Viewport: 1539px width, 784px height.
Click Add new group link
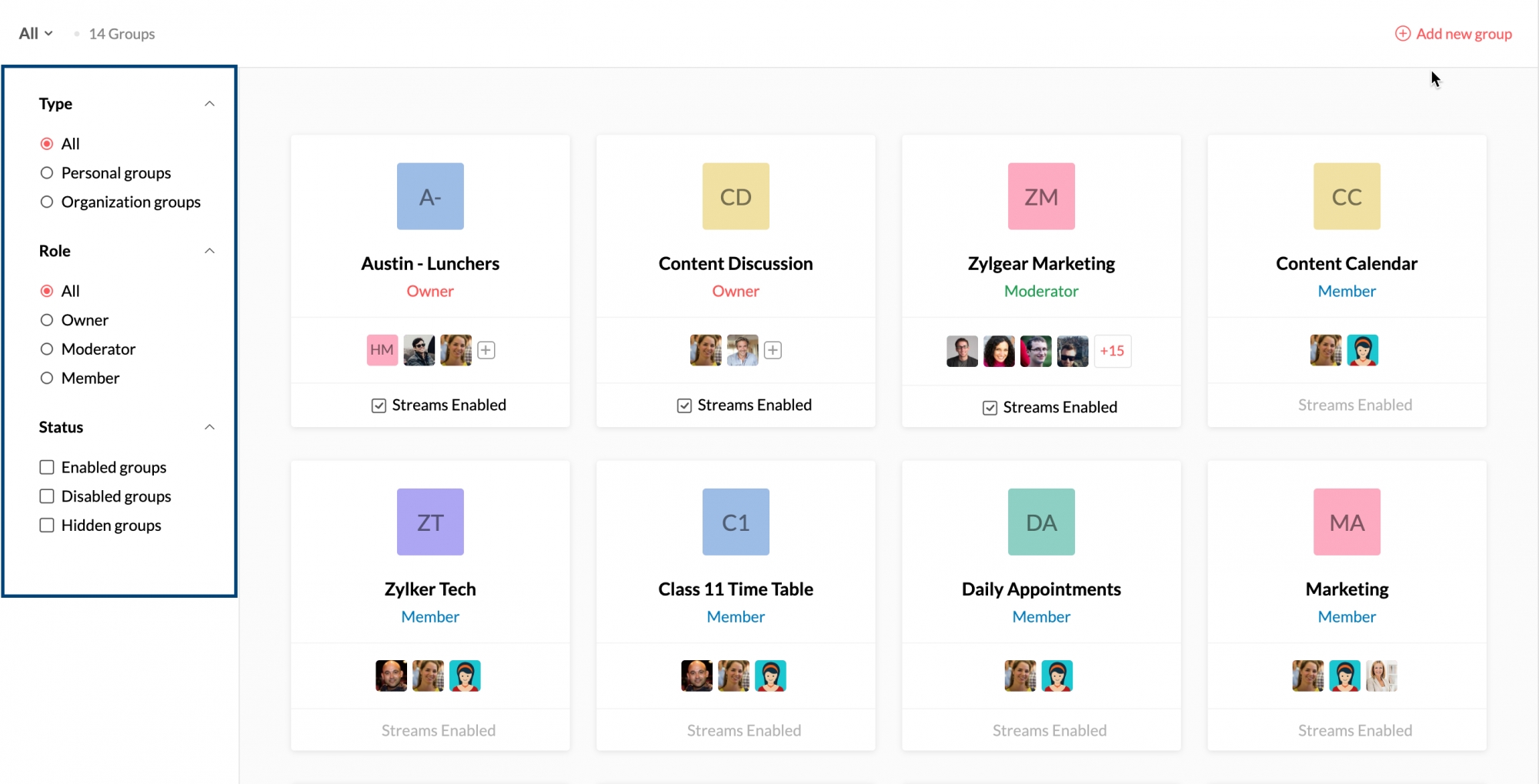click(x=1454, y=34)
